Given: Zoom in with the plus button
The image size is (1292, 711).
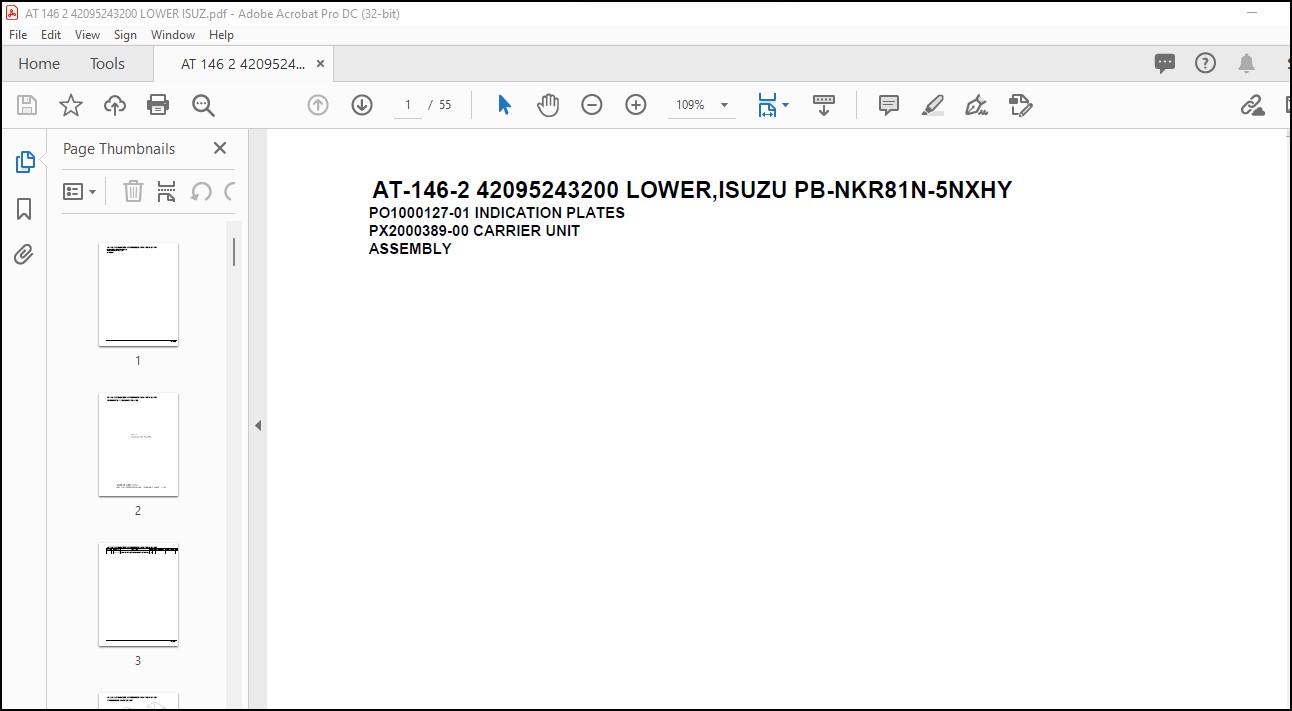Looking at the screenshot, I should [x=636, y=105].
